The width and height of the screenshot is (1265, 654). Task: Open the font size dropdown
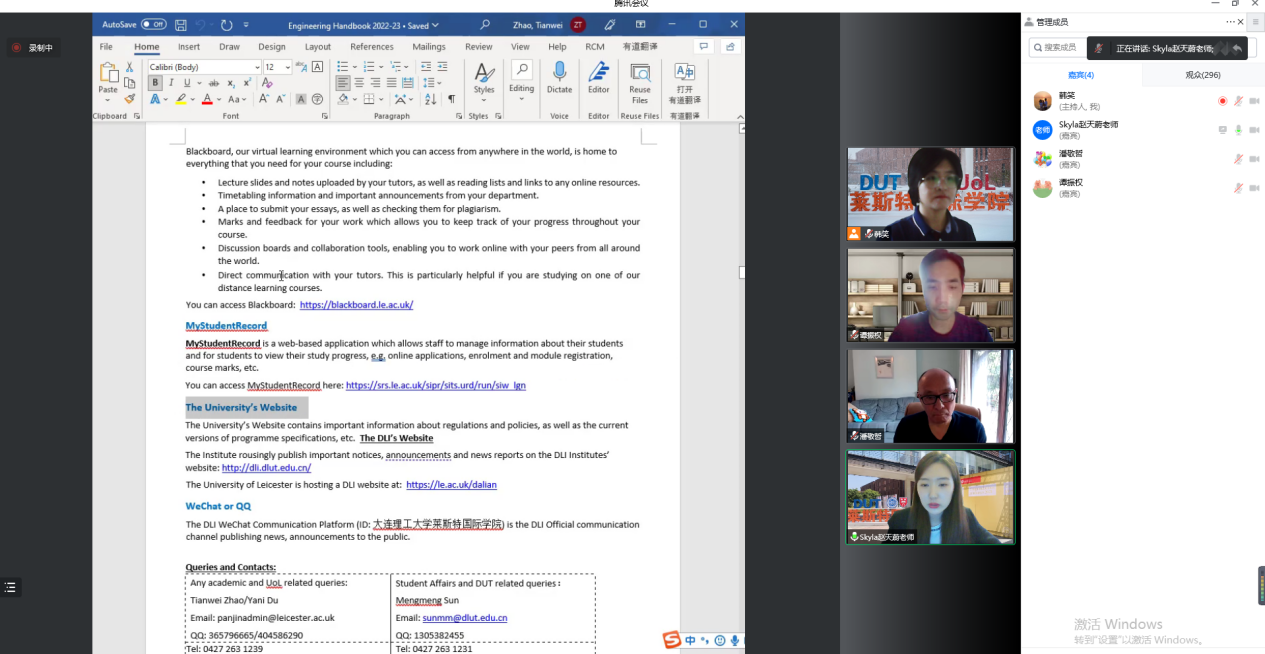288,67
